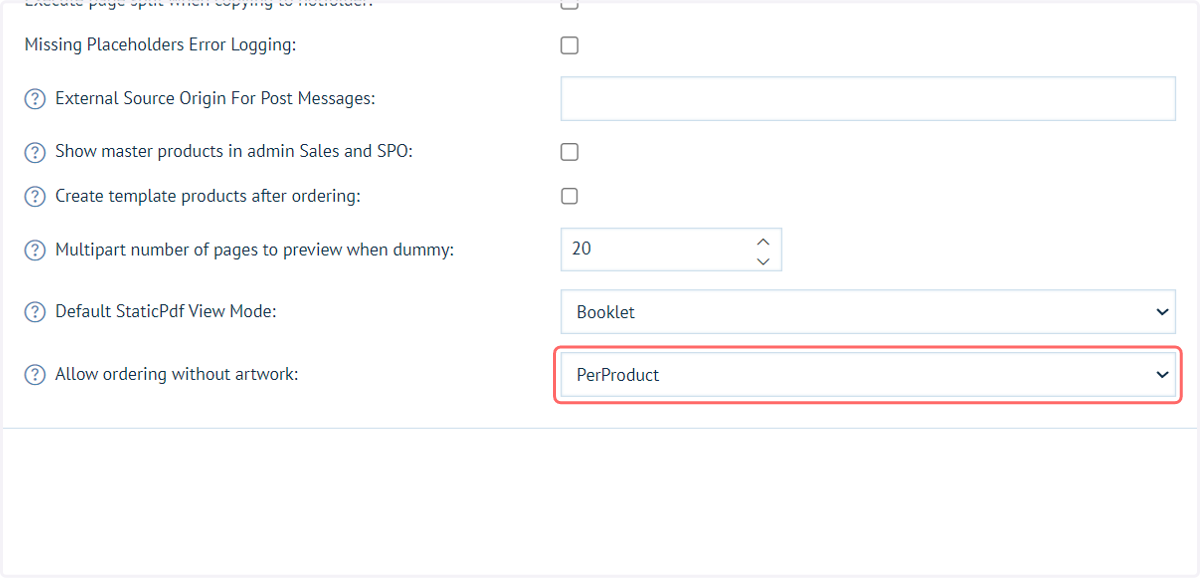Select the Missing Placeholders Error Logging label
Viewport: 1200px width, 578px height.
[160, 45]
